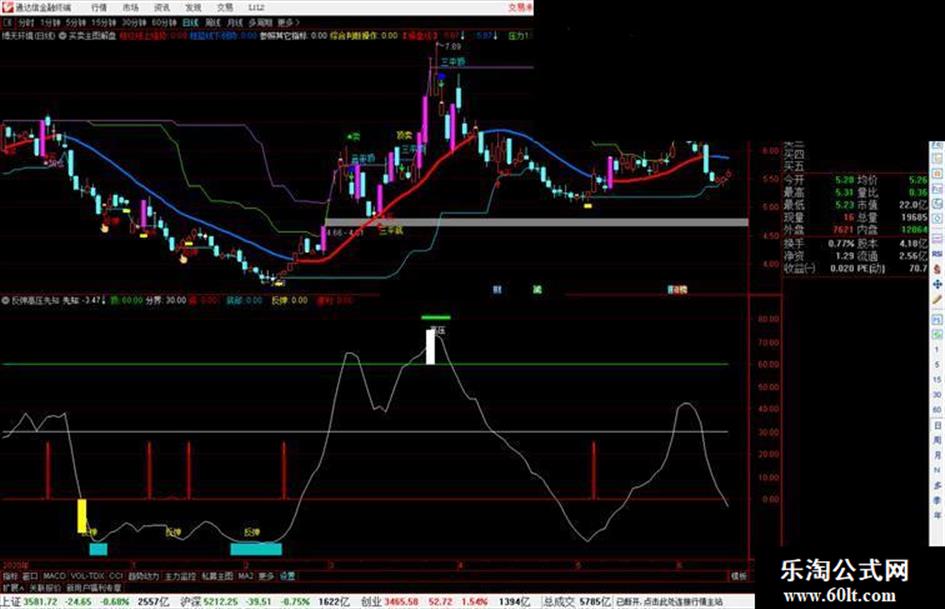Select the 5分钟 period
The image size is (945, 609).
tap(76, 23)
